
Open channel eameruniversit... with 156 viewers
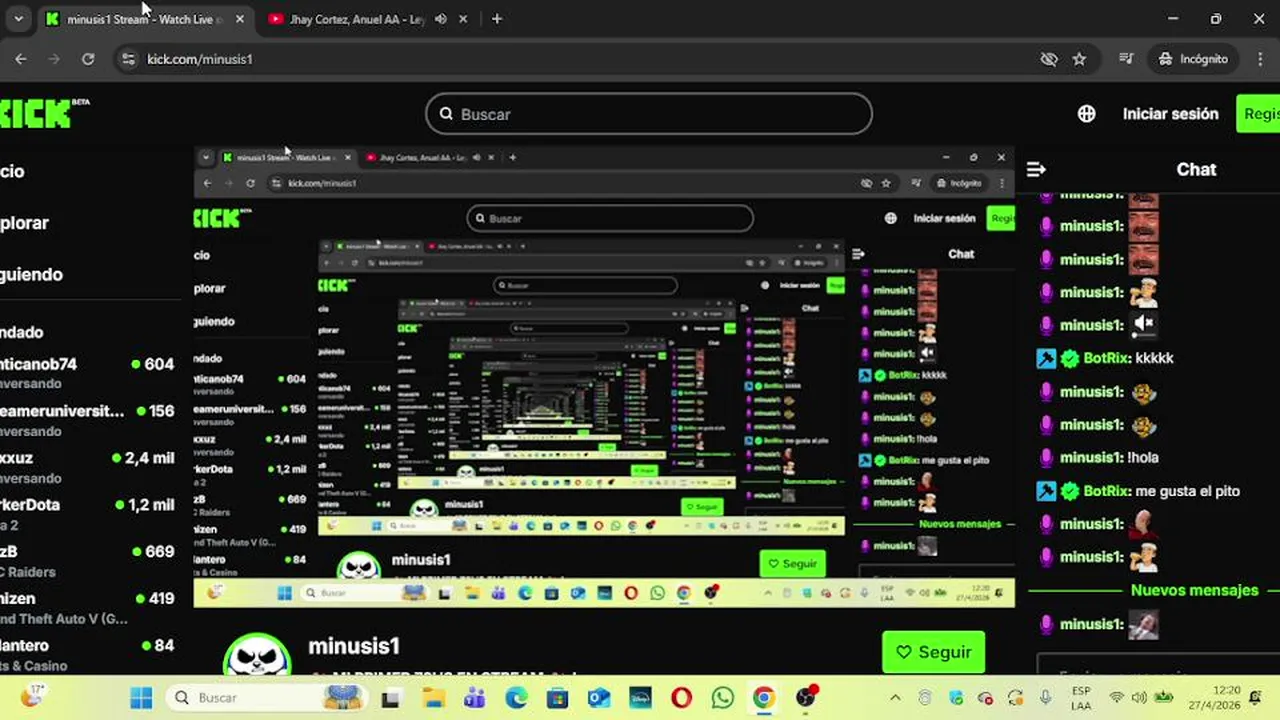(x=87, y=420)
